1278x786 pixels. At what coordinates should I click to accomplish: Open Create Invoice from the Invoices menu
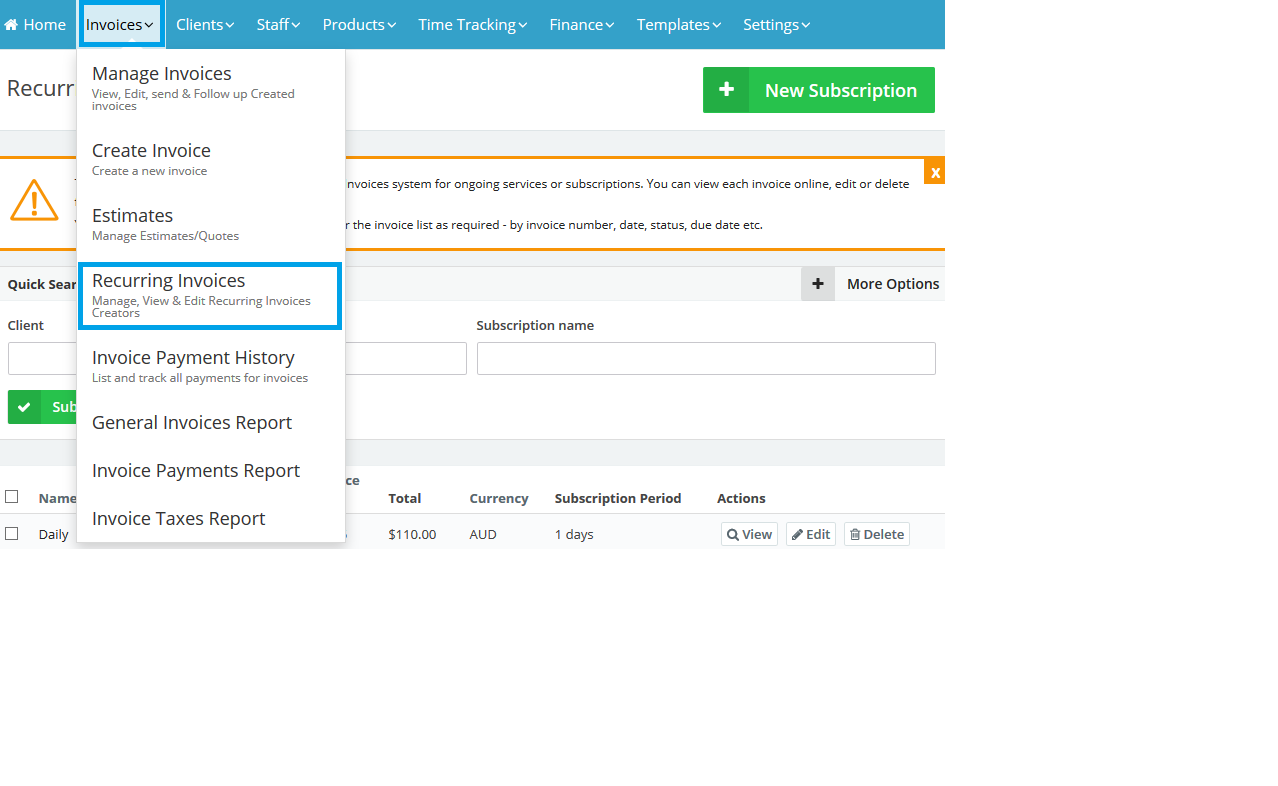[x=151, y=151]
